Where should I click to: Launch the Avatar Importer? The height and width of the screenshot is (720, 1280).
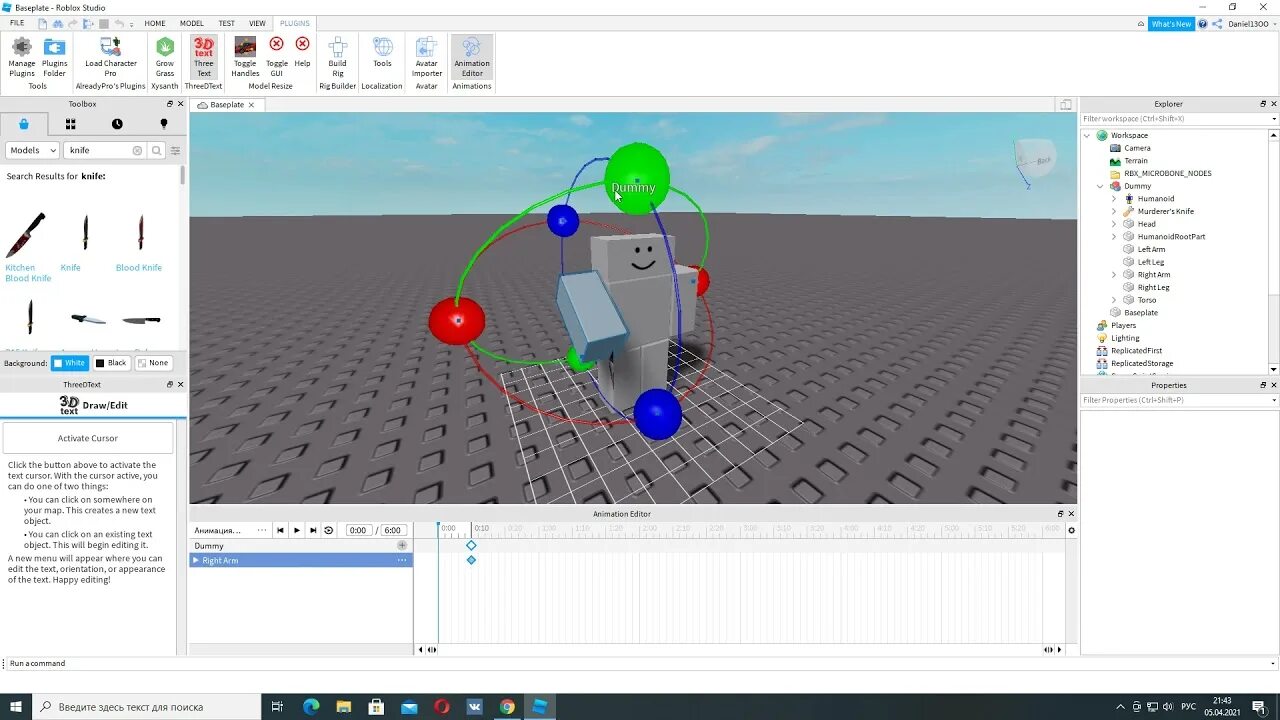pos(427,57)
